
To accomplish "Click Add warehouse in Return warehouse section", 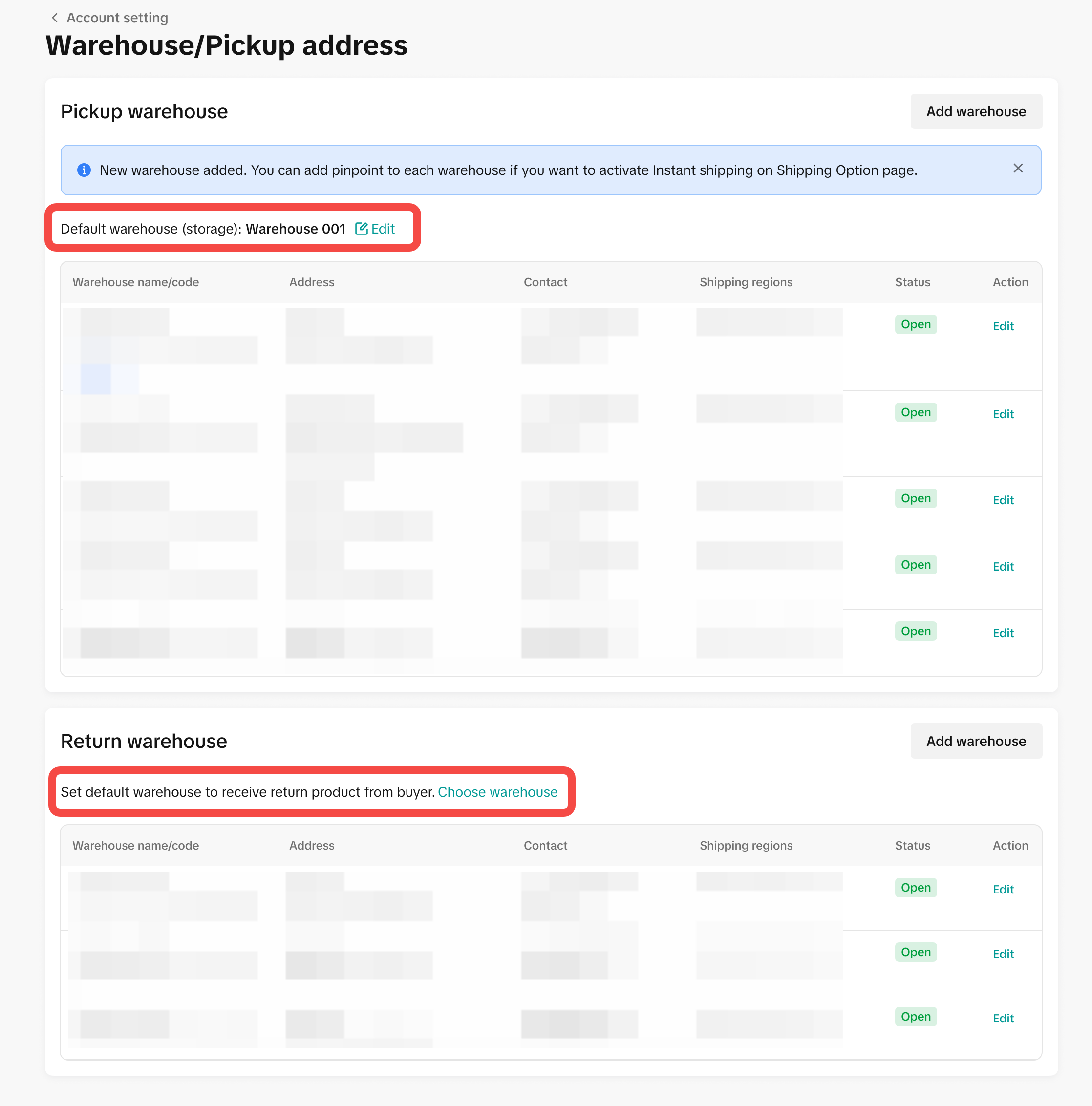I will tap(976, 742).
